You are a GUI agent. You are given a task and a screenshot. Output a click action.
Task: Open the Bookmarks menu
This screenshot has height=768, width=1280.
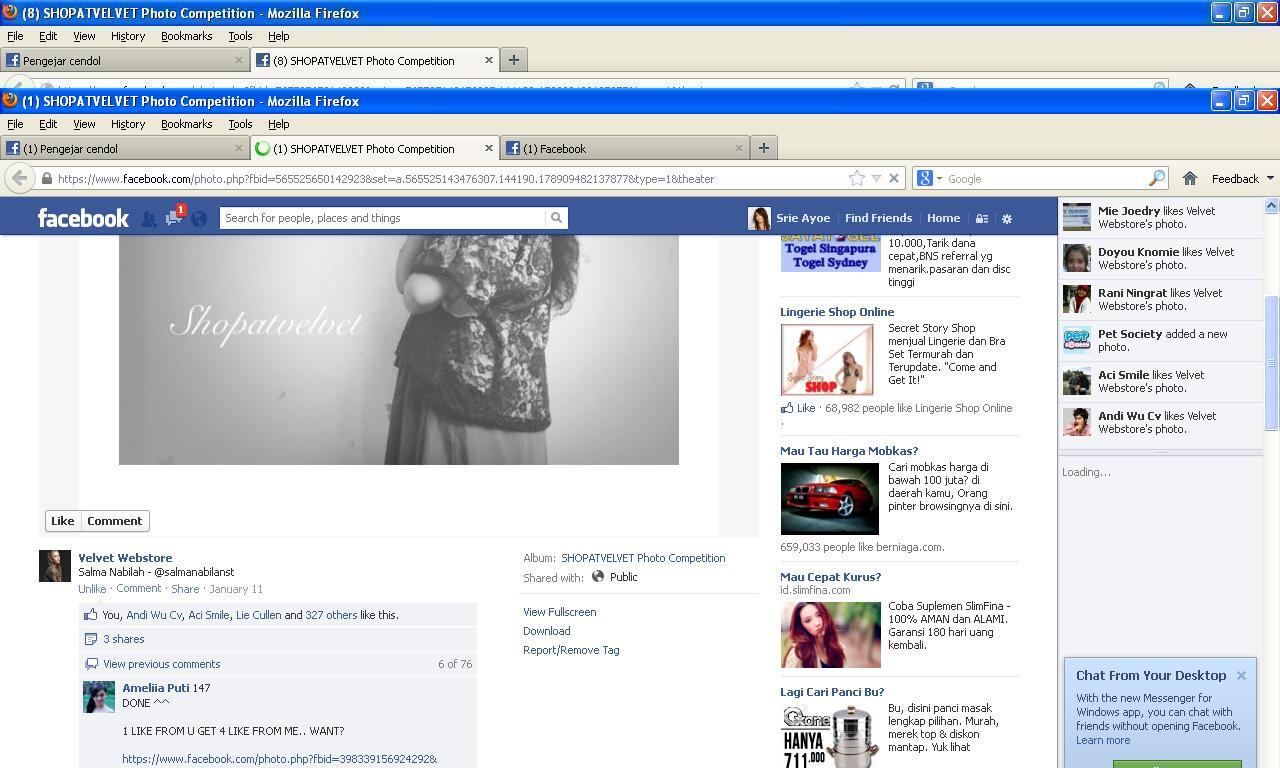pos(186,124)
